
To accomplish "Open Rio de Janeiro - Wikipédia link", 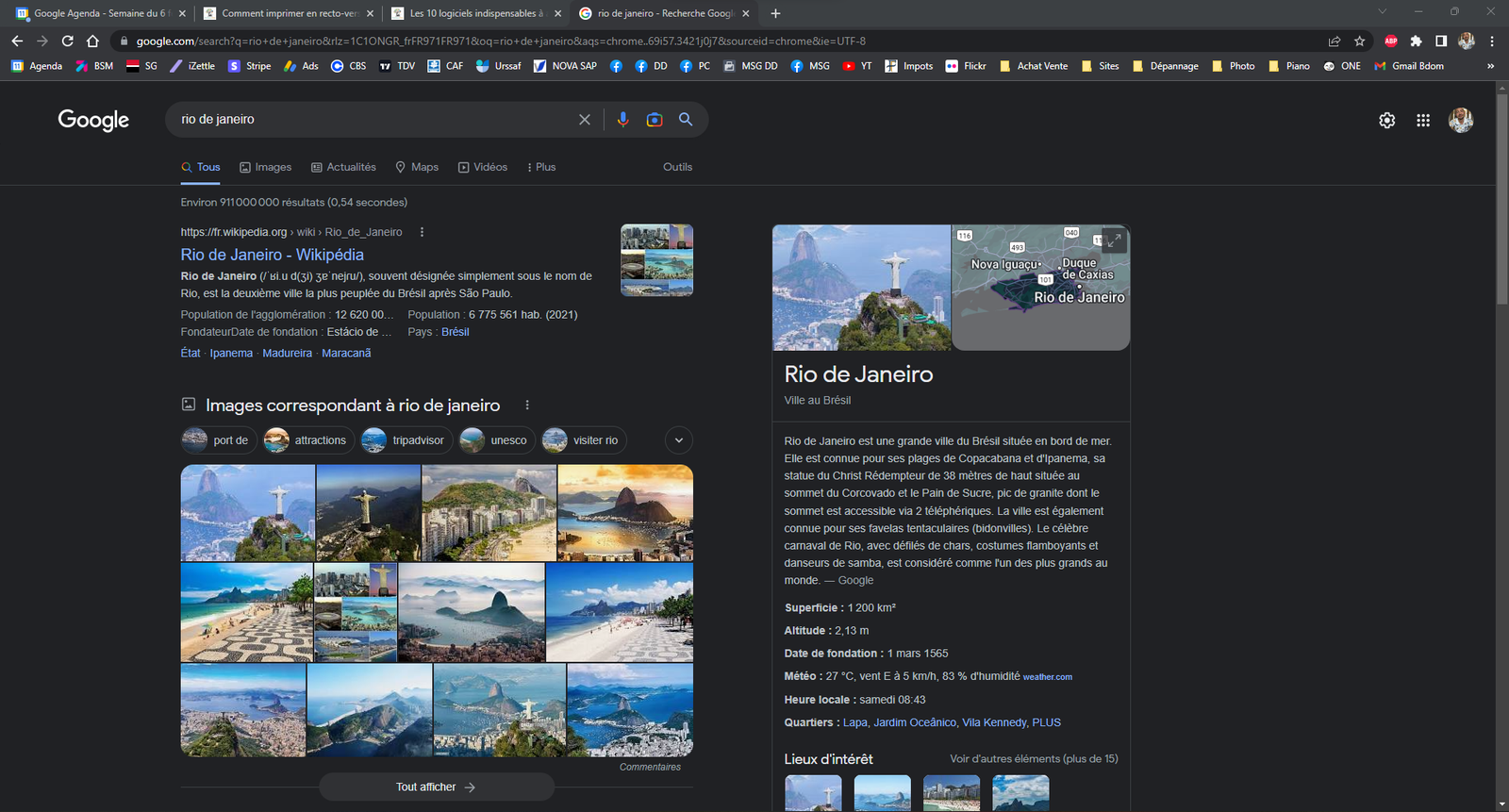I will coord(273,255).
